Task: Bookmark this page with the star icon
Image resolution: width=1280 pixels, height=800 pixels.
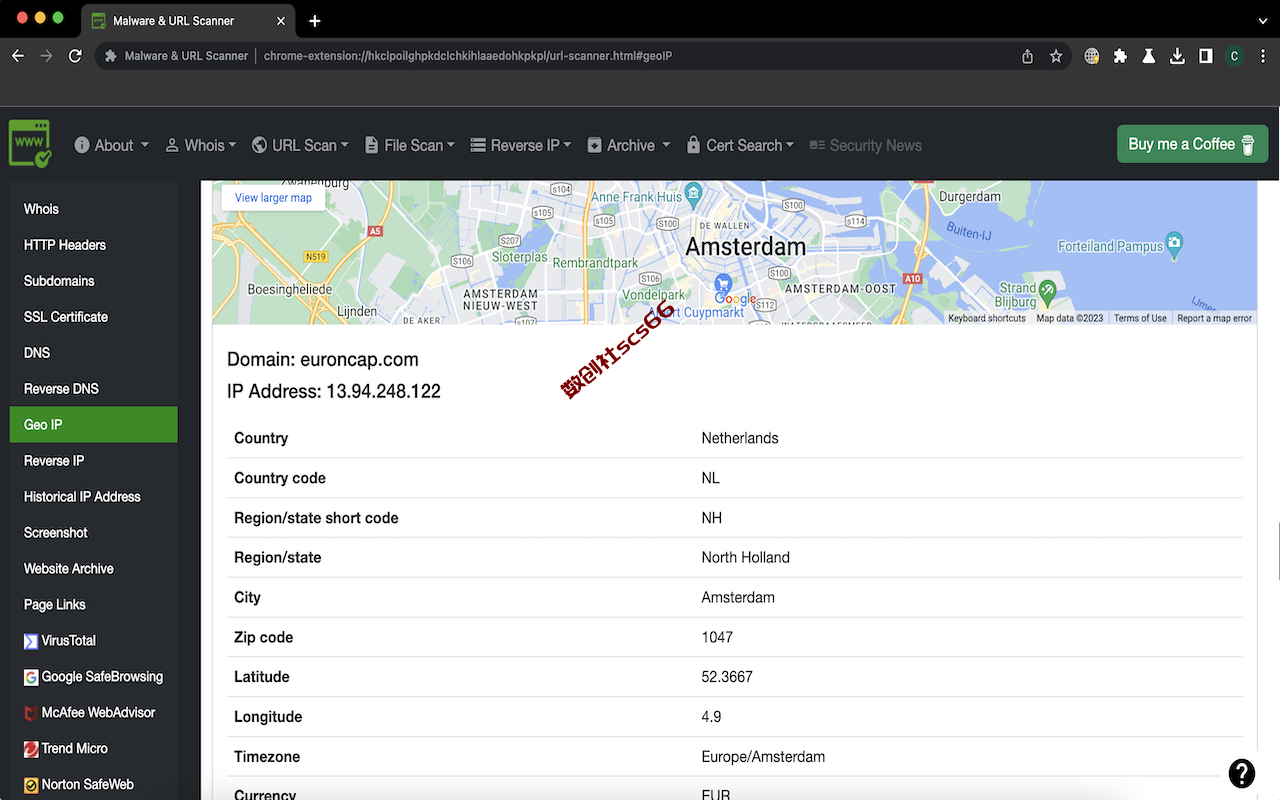Action: 1056,56
